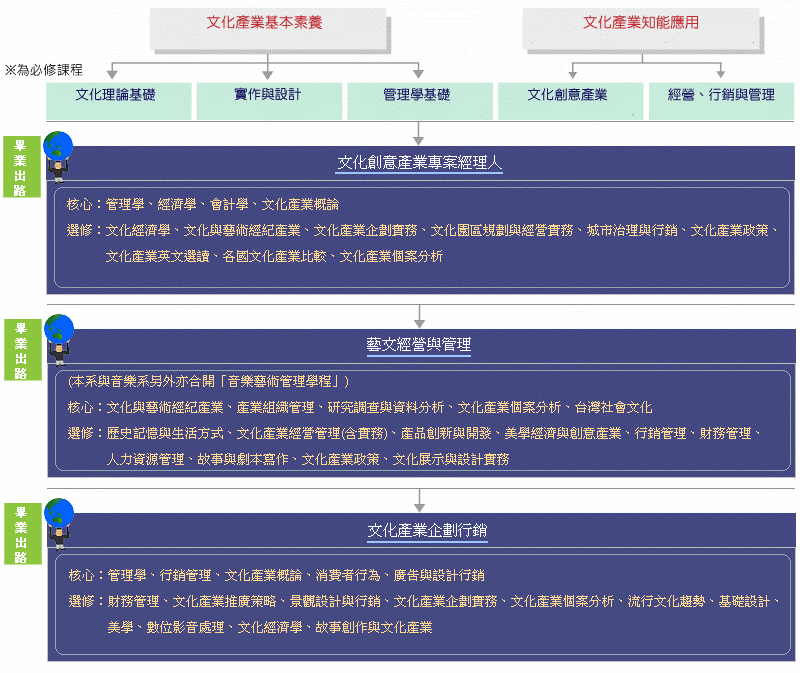800x673 pixels.
Task: Click 景觀設計與行銷 elective text
Action: 335,602
